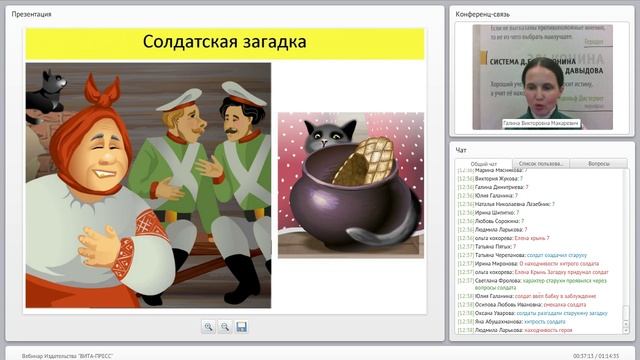Select Галина Дмитриева chat message
Image resolution: width=640 pixels, height=360 pixels.
(493, 187)
